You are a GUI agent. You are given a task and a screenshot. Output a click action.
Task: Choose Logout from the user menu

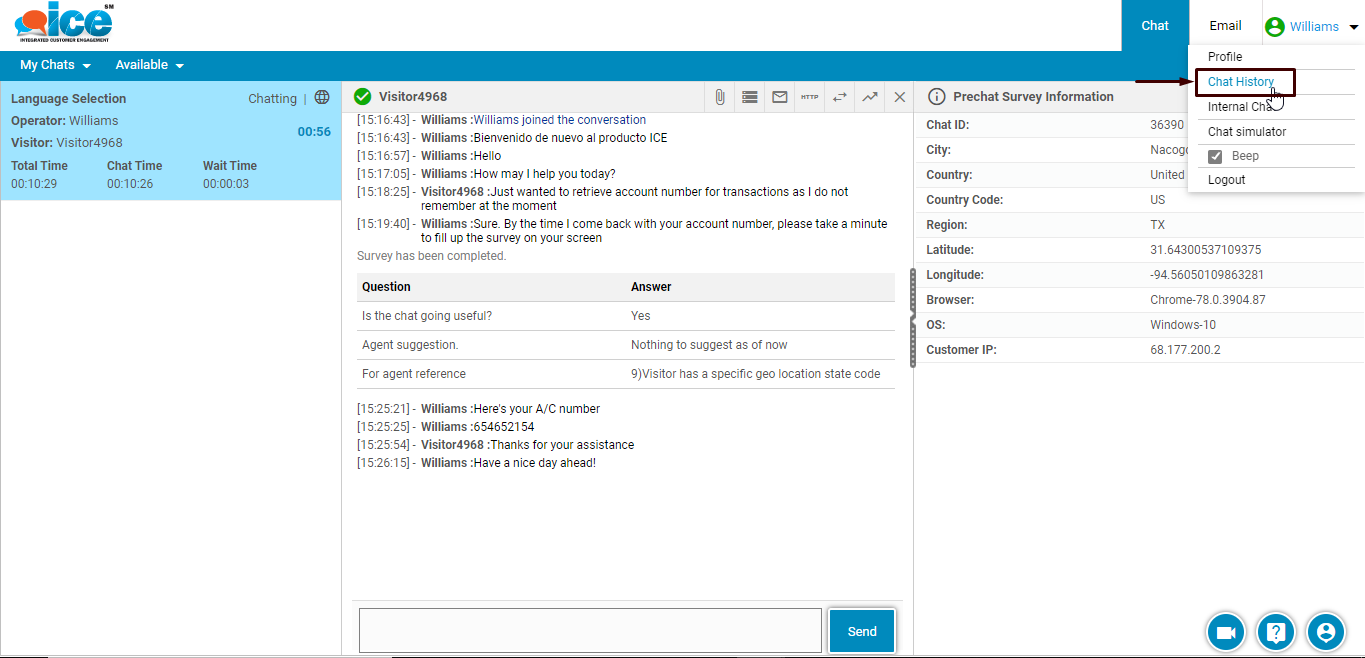(1227, 180)
